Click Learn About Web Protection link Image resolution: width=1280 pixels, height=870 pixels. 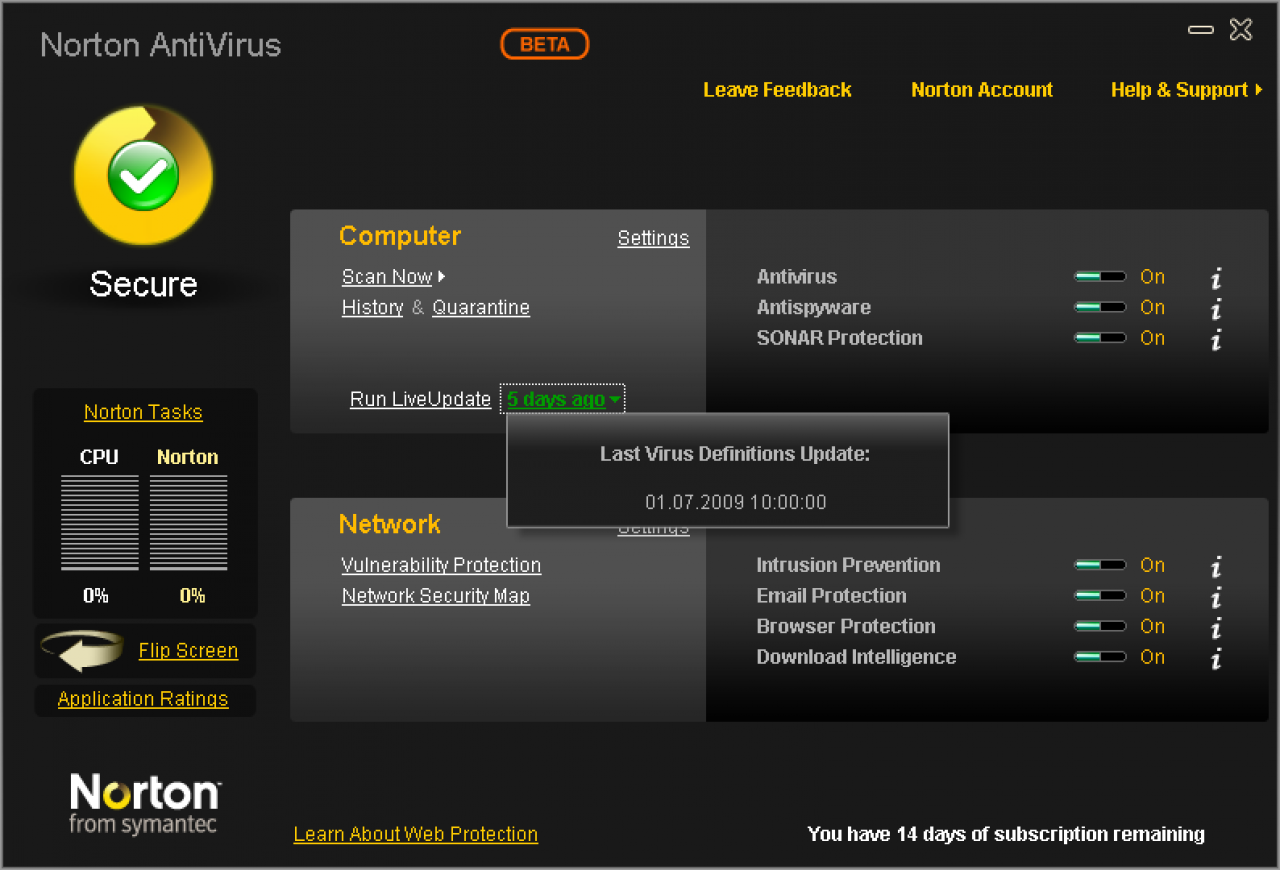pos(416,834)
